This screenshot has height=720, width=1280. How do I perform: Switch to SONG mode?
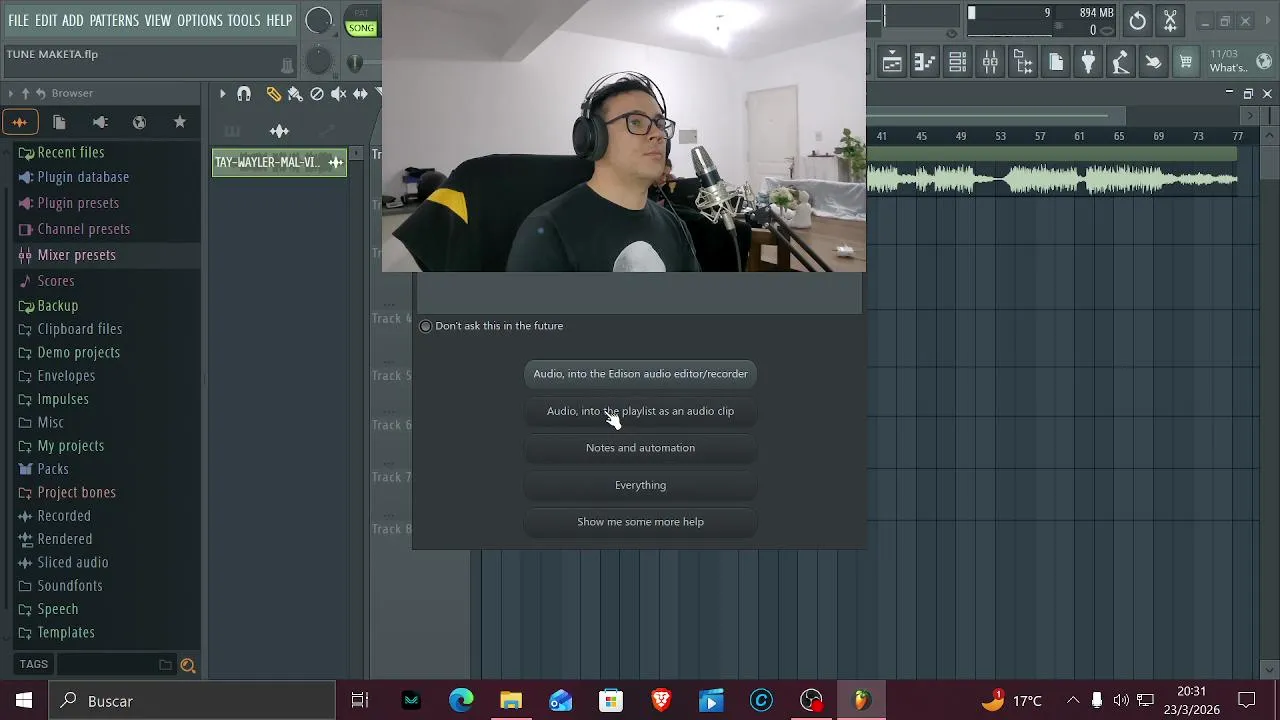pos(361,28)
